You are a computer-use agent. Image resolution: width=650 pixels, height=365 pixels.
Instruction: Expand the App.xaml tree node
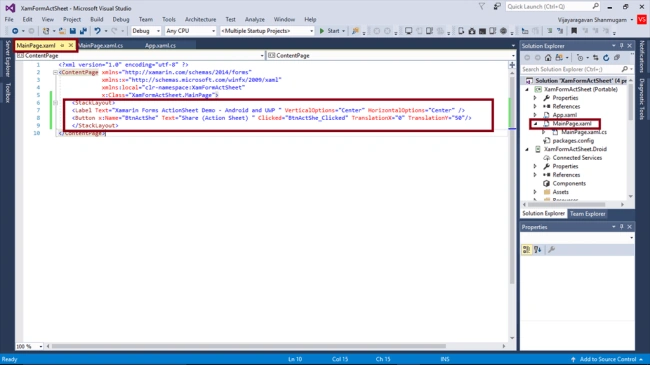coord(535,115)
